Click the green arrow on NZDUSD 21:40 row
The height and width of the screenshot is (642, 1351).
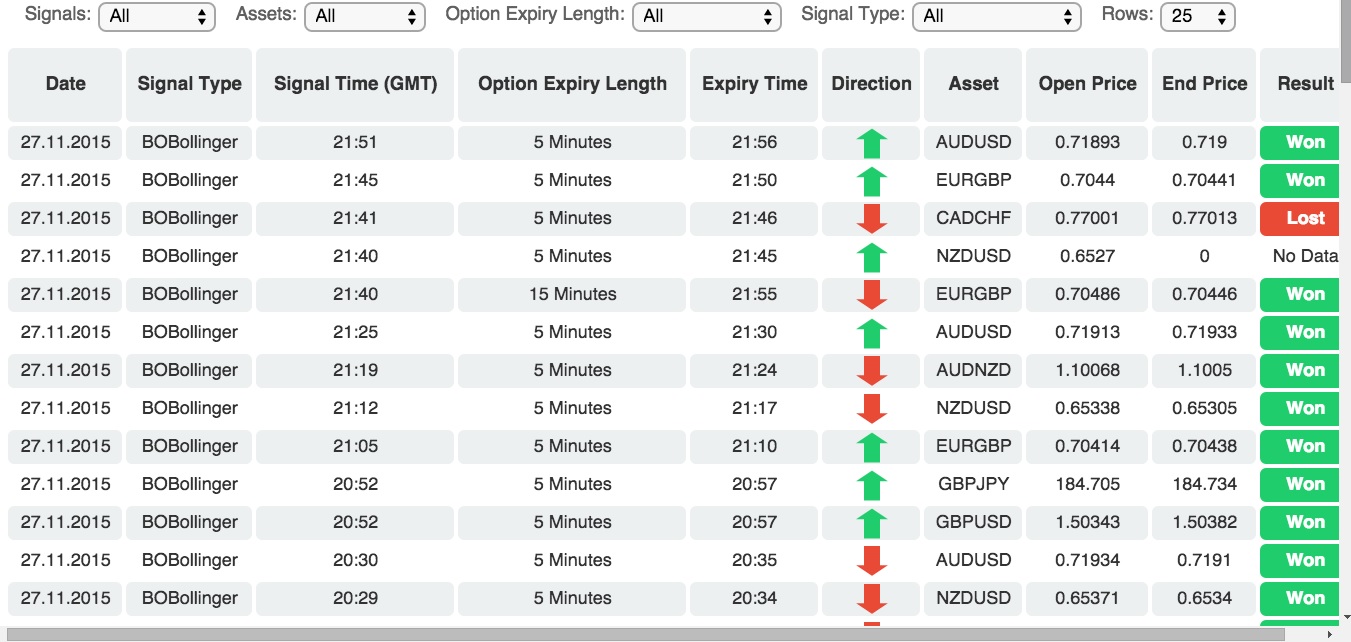point(872,257)
